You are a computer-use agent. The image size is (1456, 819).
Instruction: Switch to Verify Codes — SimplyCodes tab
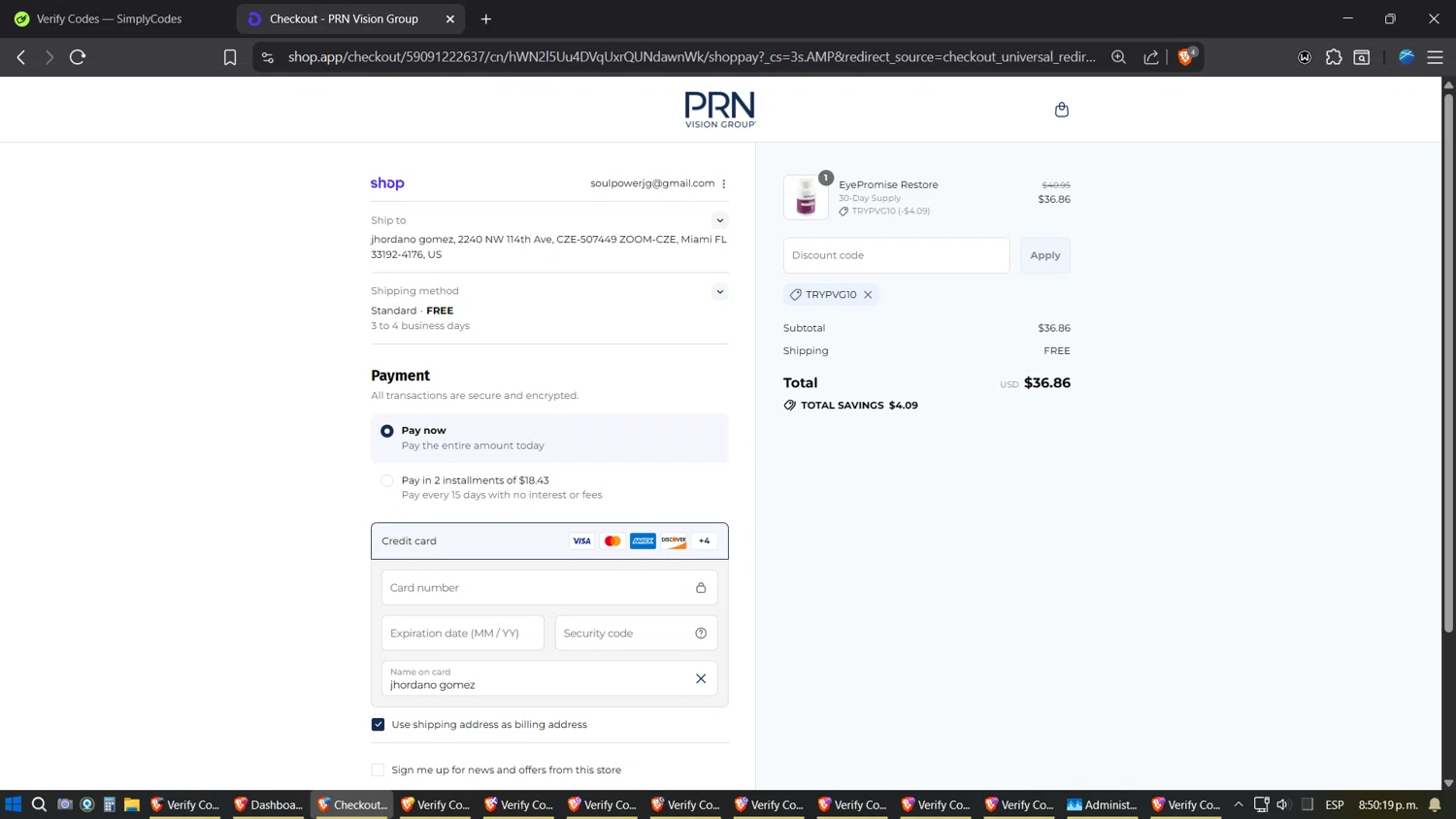pyautogui.click(x=109, y=18)
